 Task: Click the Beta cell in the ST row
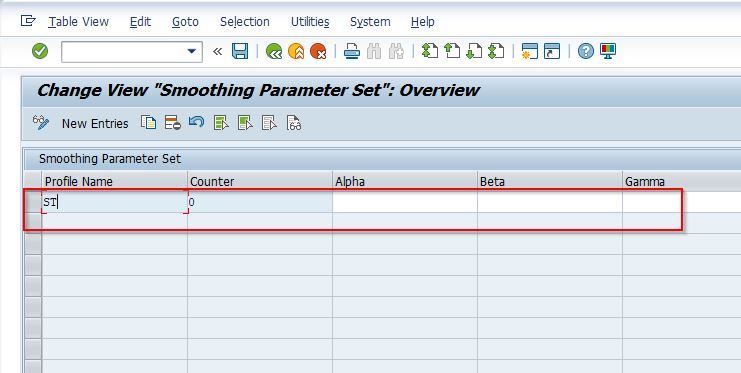click(550, 202)
